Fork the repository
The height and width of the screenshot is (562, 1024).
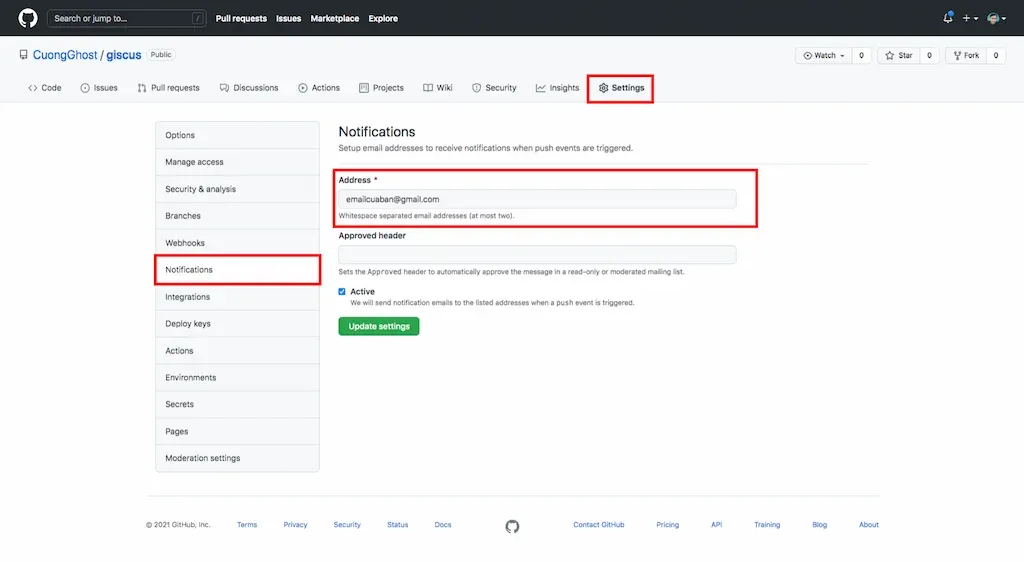[x=966, y=55]
